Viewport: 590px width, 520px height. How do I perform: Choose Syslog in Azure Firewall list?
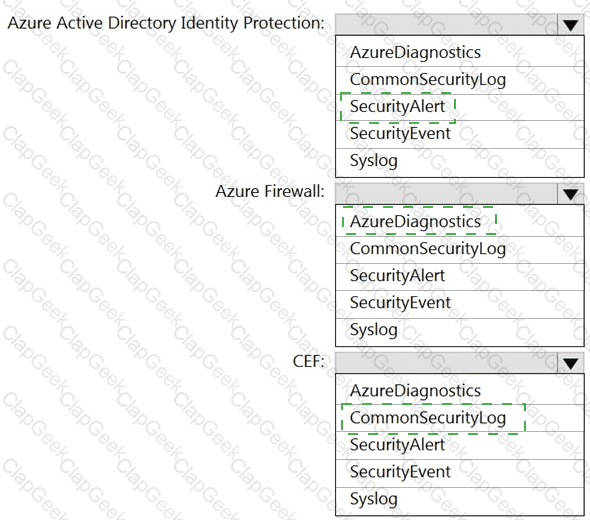459,331
